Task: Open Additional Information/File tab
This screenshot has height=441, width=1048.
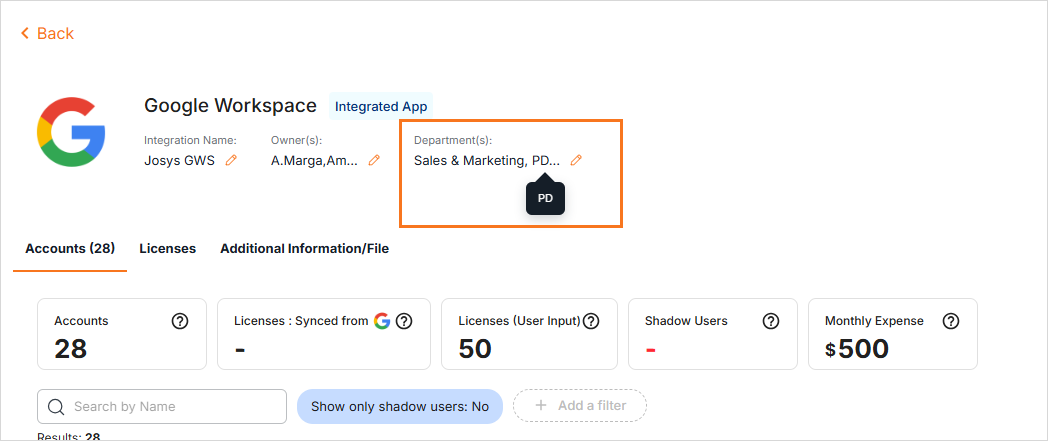Action: (x=305, y=249)
